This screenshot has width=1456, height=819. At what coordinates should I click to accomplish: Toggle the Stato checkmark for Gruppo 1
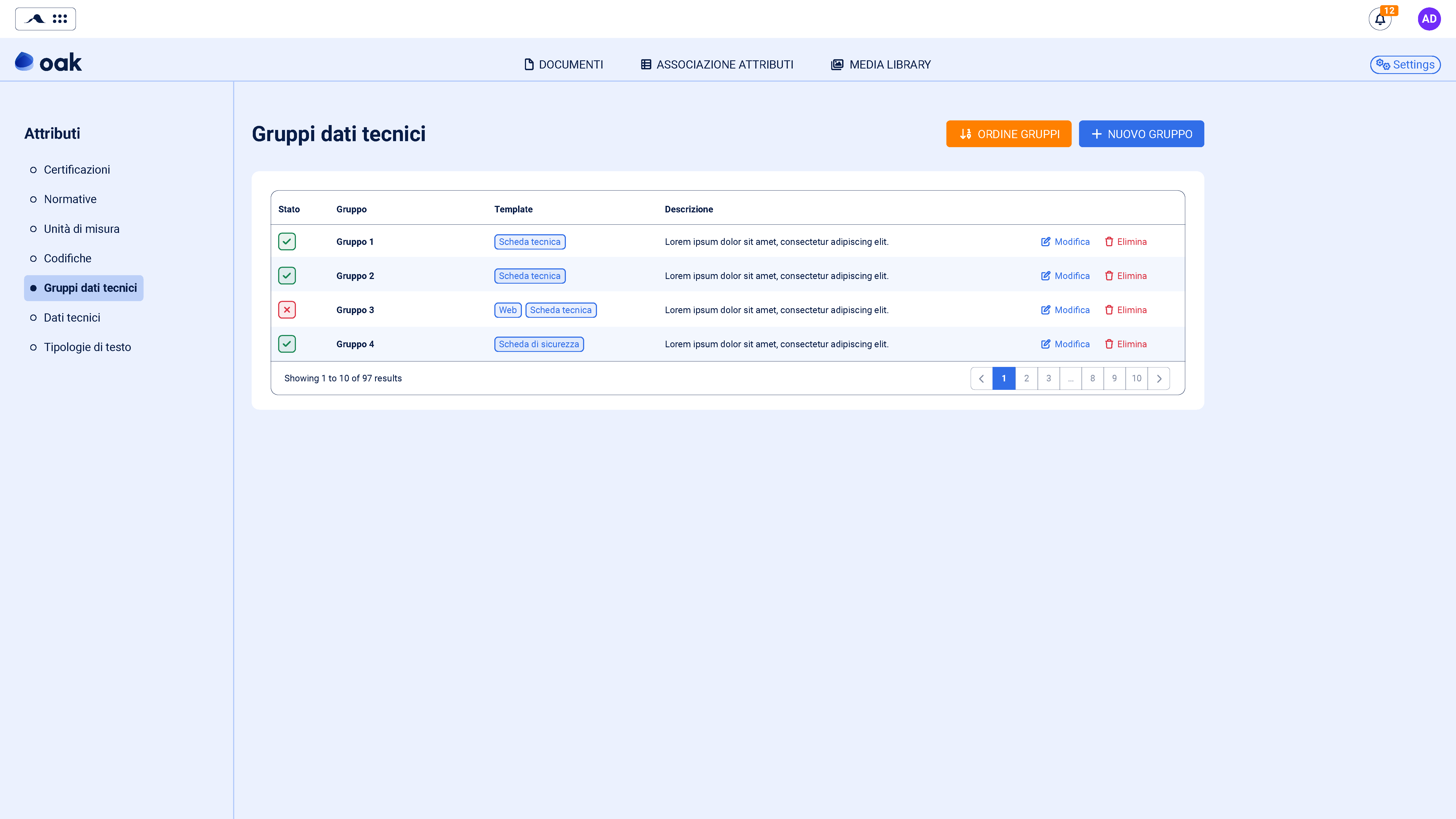pyautogui.click(x=287, y=242)
